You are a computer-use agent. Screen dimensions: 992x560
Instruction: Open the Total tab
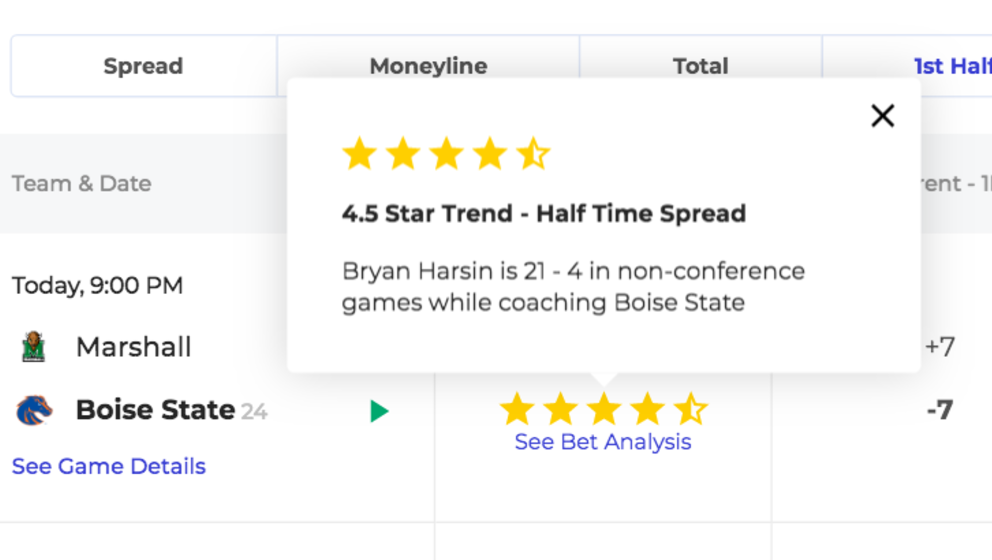700,66
